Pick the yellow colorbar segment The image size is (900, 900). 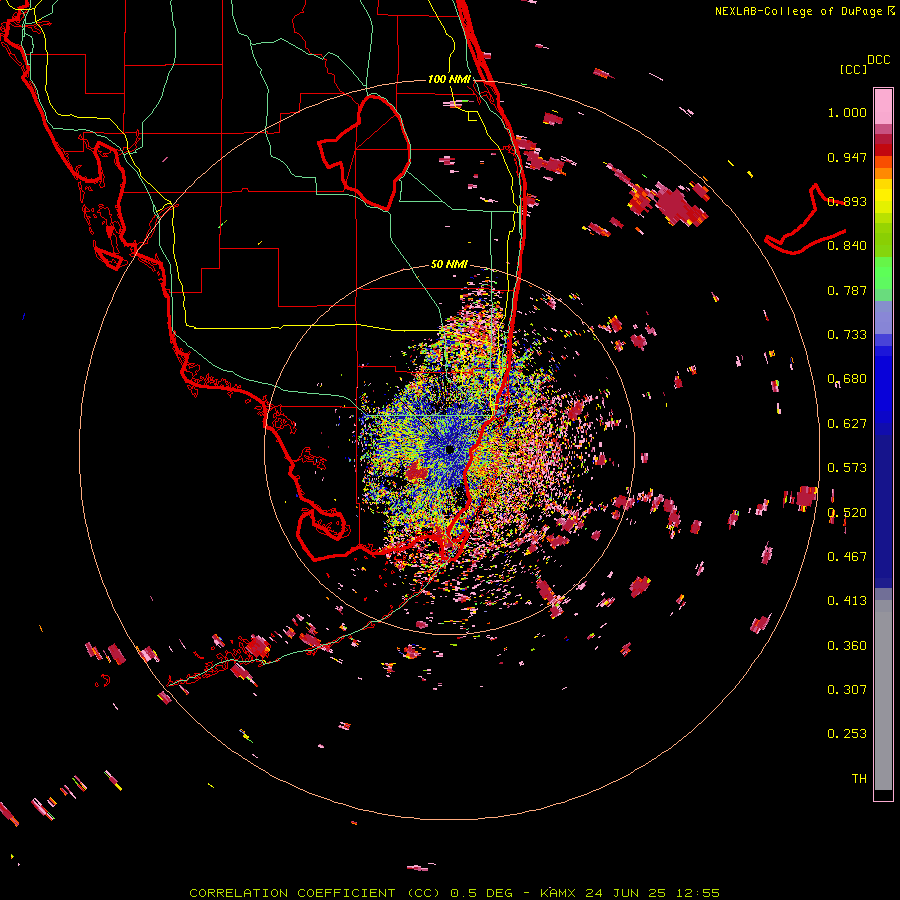tap(883, 196)
